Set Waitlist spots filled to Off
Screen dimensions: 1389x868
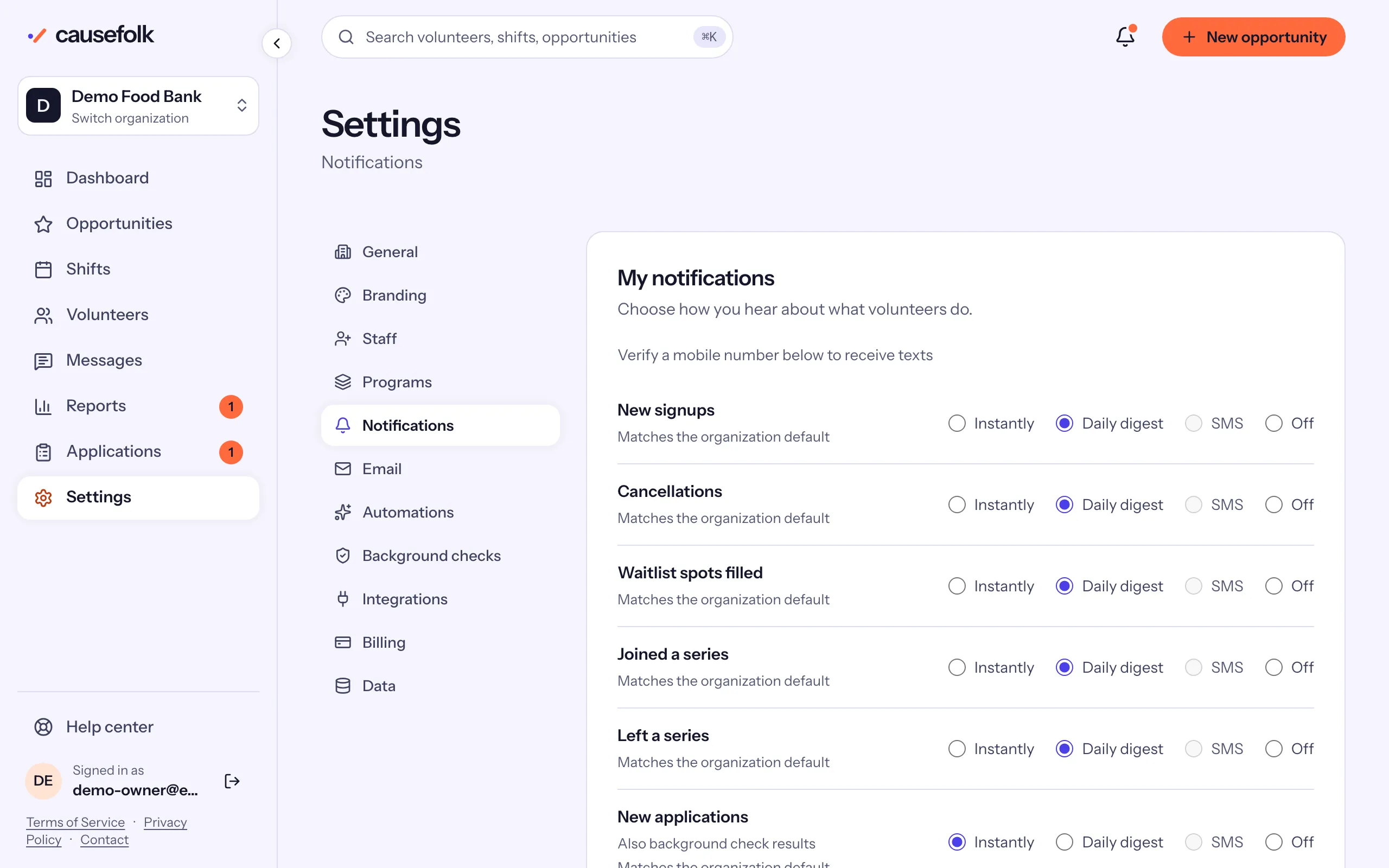pyautogui.click(x=1273, y=586)
